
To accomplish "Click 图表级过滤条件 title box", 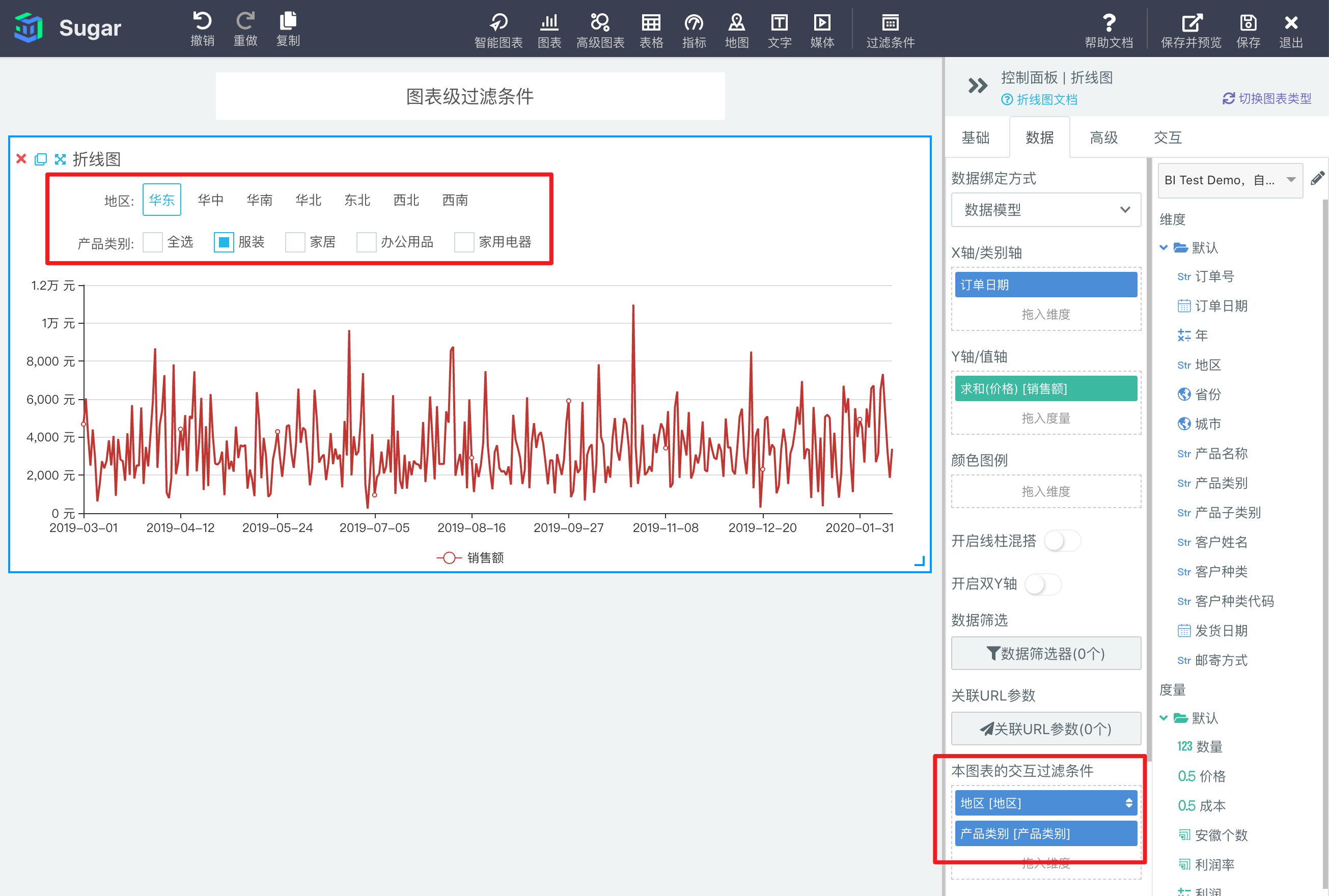I will (x=470, y=96).
